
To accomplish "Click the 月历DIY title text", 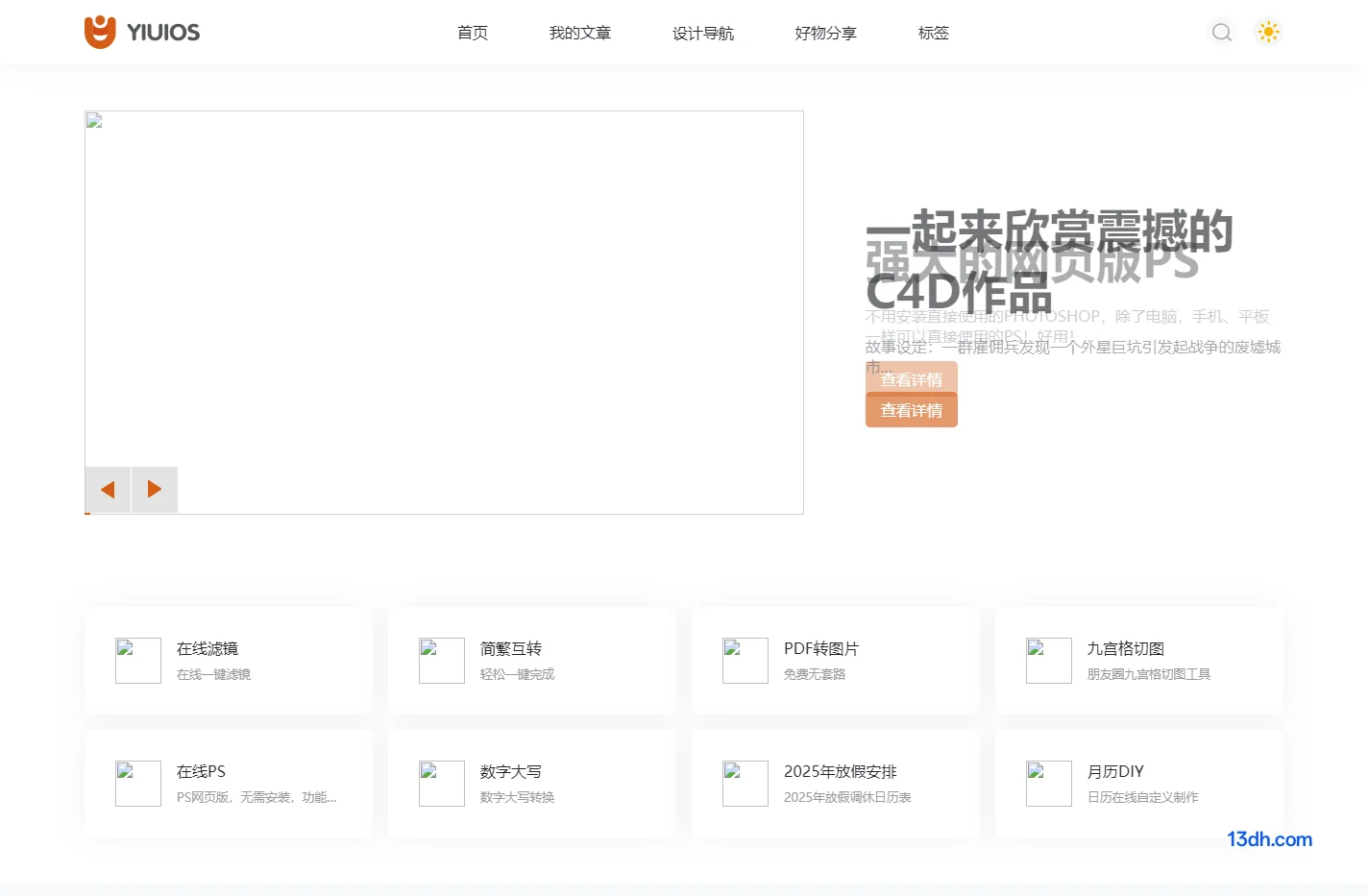I will point(1115,772).
